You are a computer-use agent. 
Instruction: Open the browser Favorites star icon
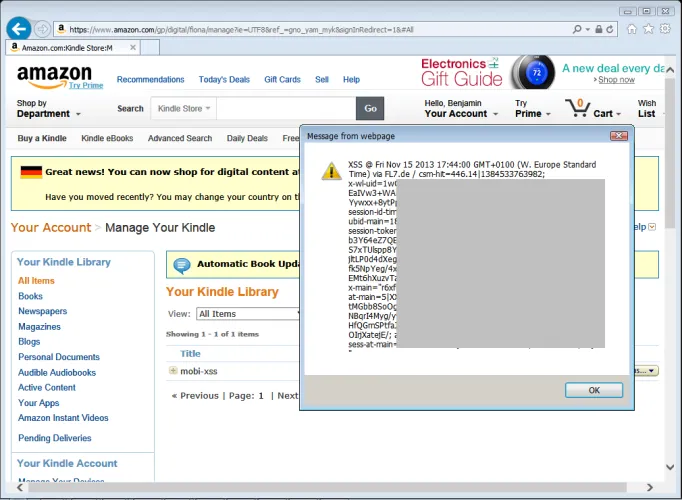(649, 30)
